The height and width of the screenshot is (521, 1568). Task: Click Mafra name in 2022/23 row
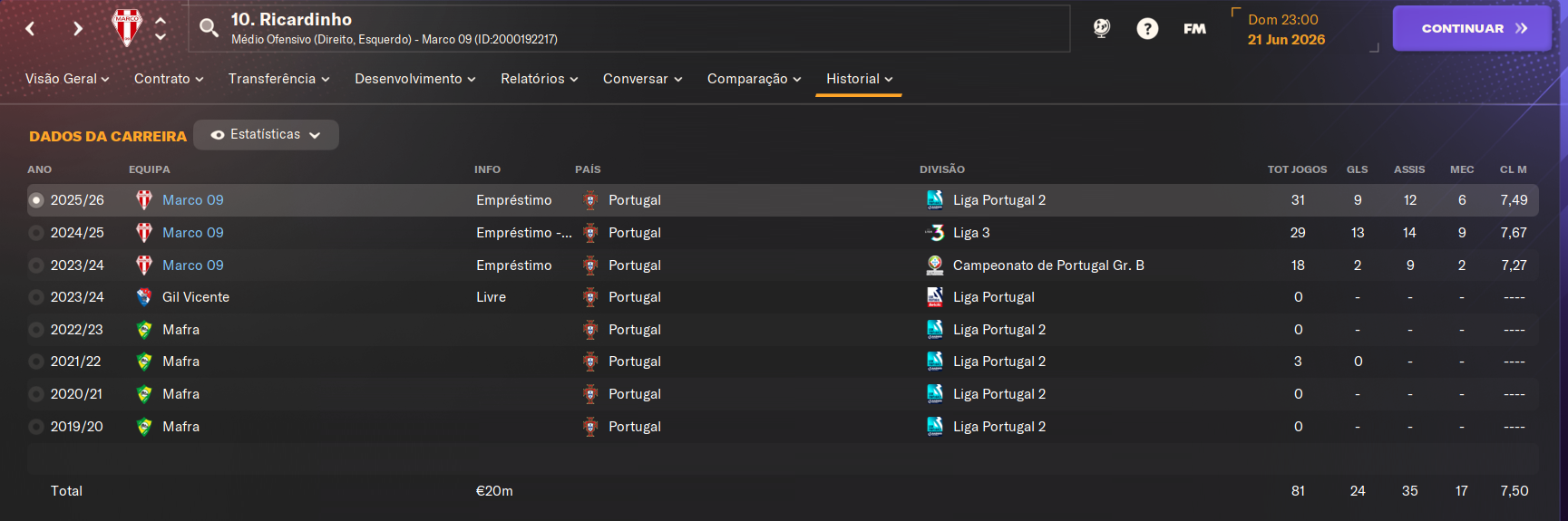pyautogui.click(x=180, y=330)
